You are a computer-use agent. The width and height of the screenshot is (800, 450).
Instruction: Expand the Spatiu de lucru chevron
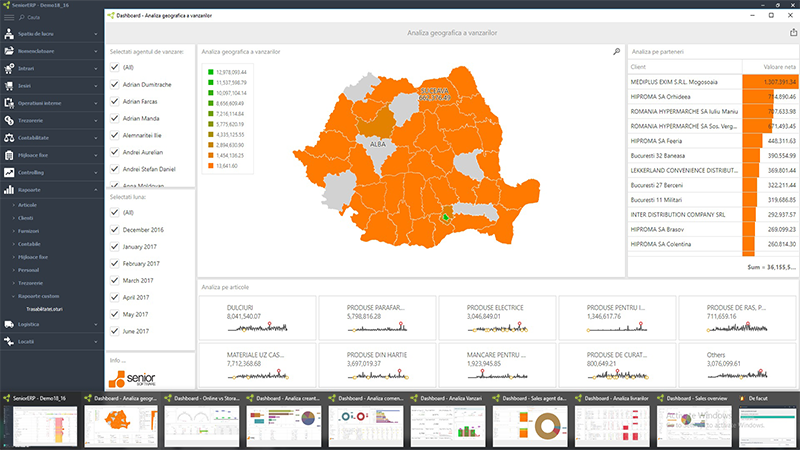[96, 34]
